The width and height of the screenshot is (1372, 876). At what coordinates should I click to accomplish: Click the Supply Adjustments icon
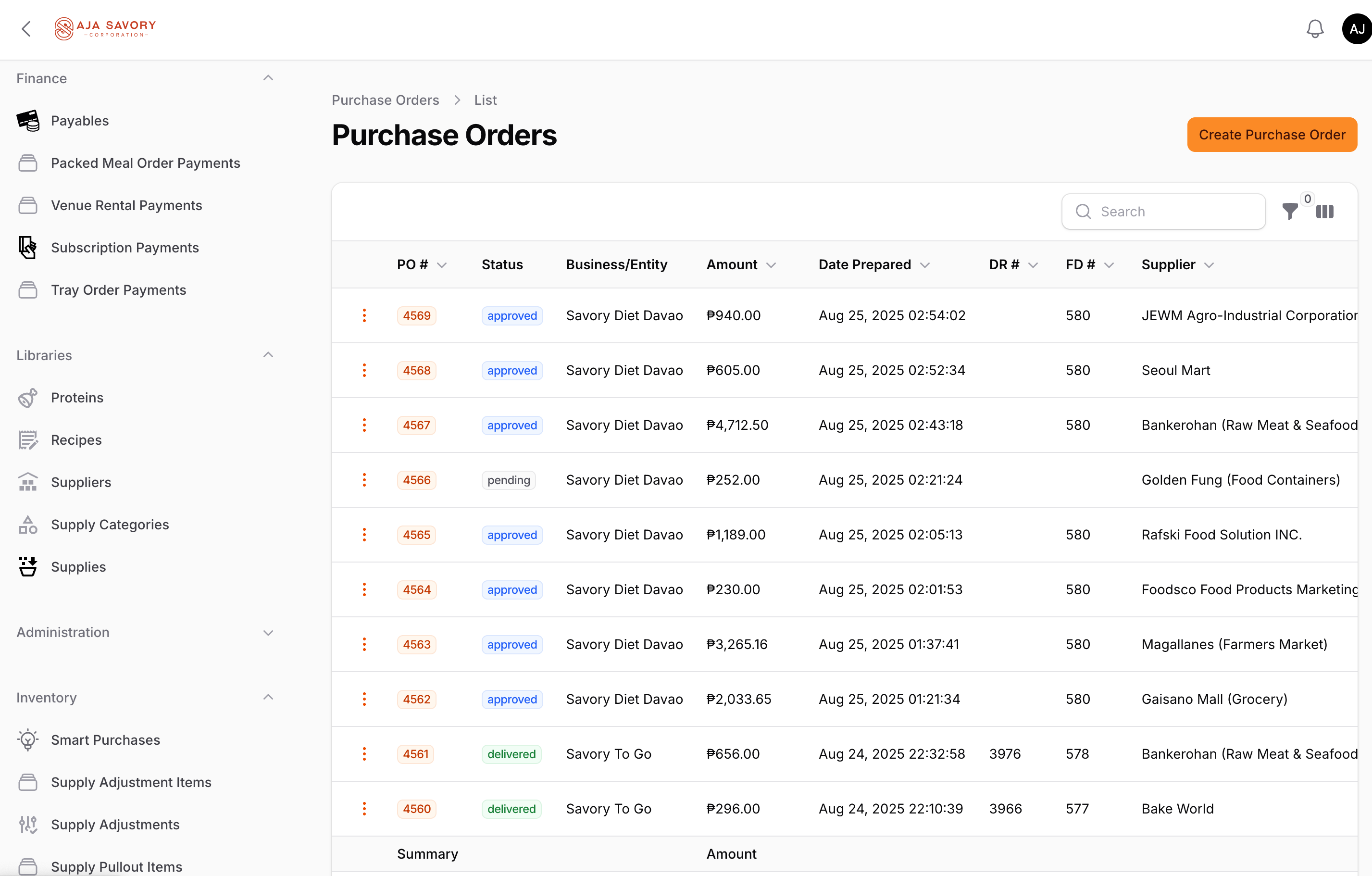pos(28,824)
